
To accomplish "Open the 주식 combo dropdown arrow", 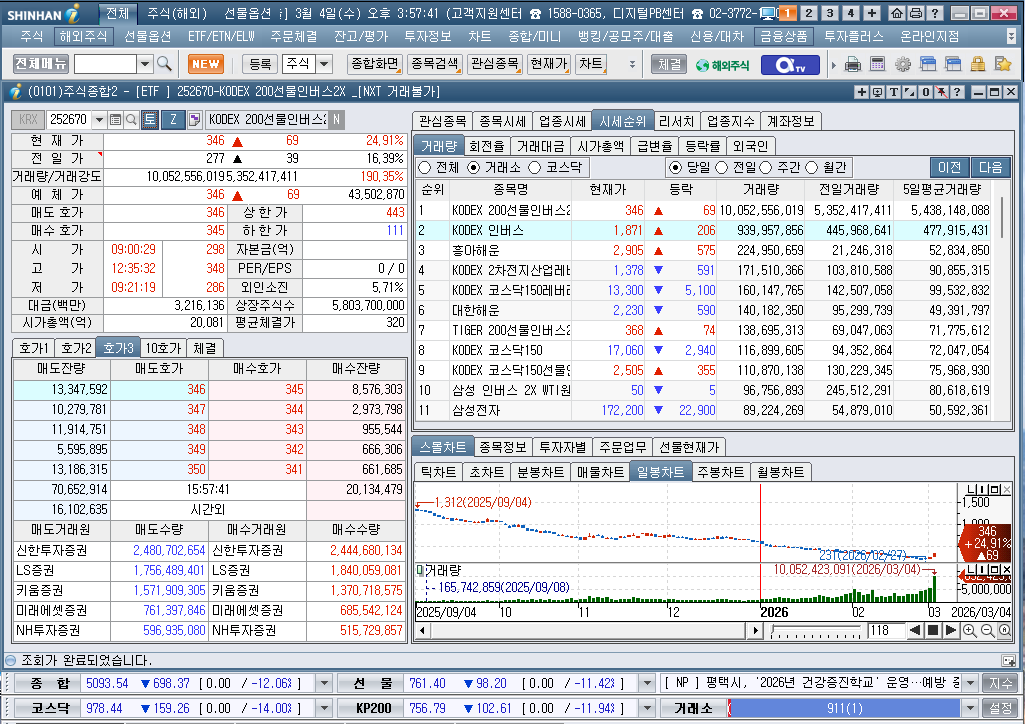I will 324,64.
